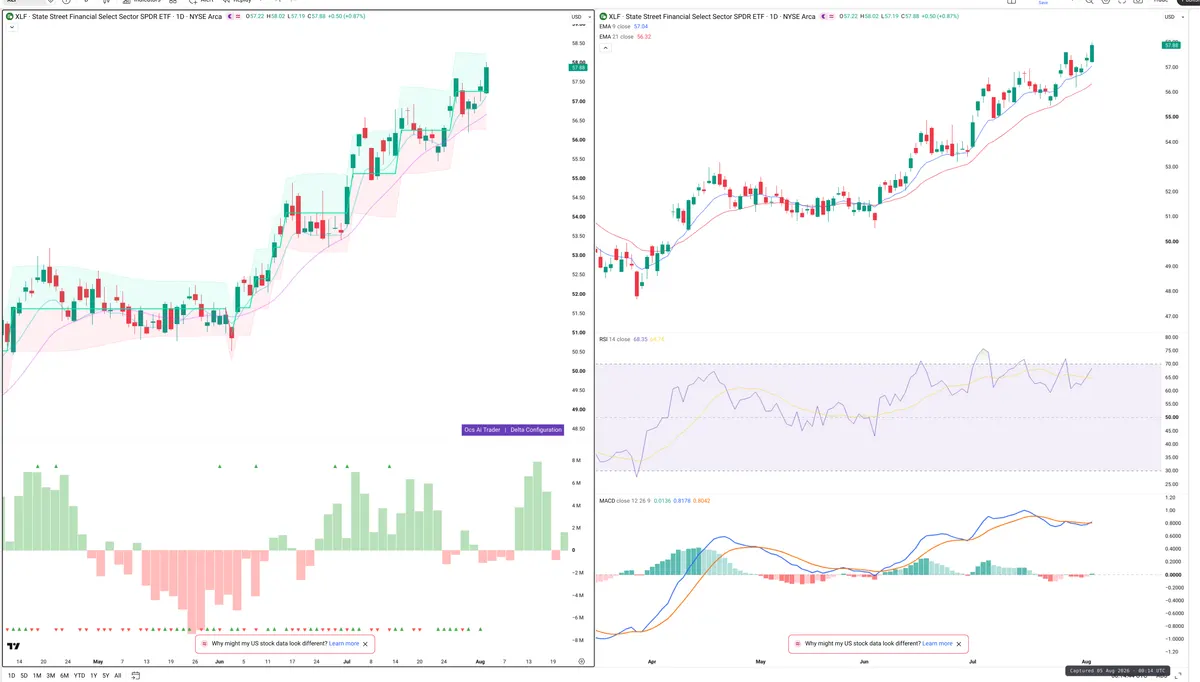
Task: Select the YTD time range
Action: coord(79,676)
